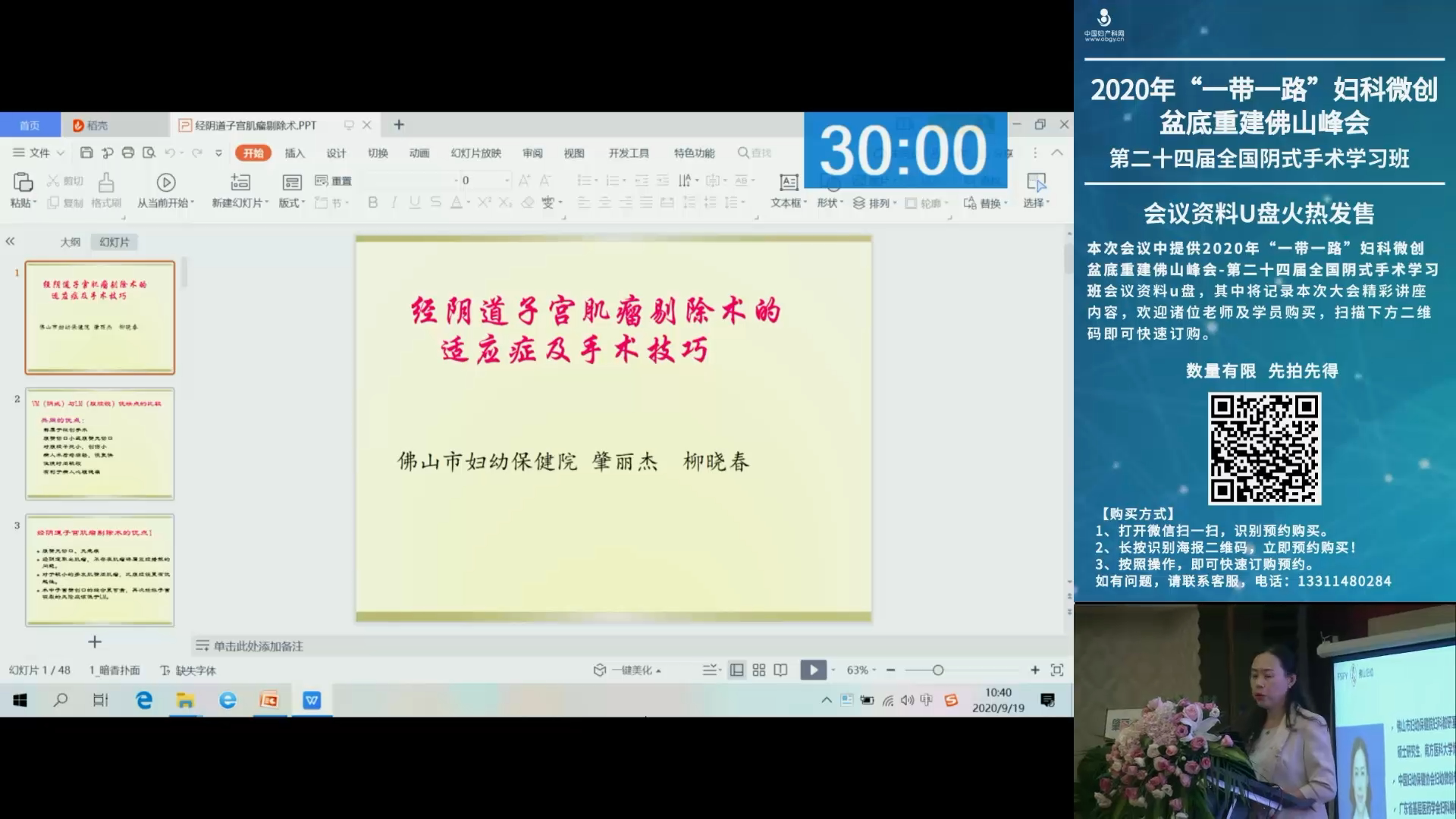
Task: Click the Paste clipboard icon
Action: [x=23, y=182]
